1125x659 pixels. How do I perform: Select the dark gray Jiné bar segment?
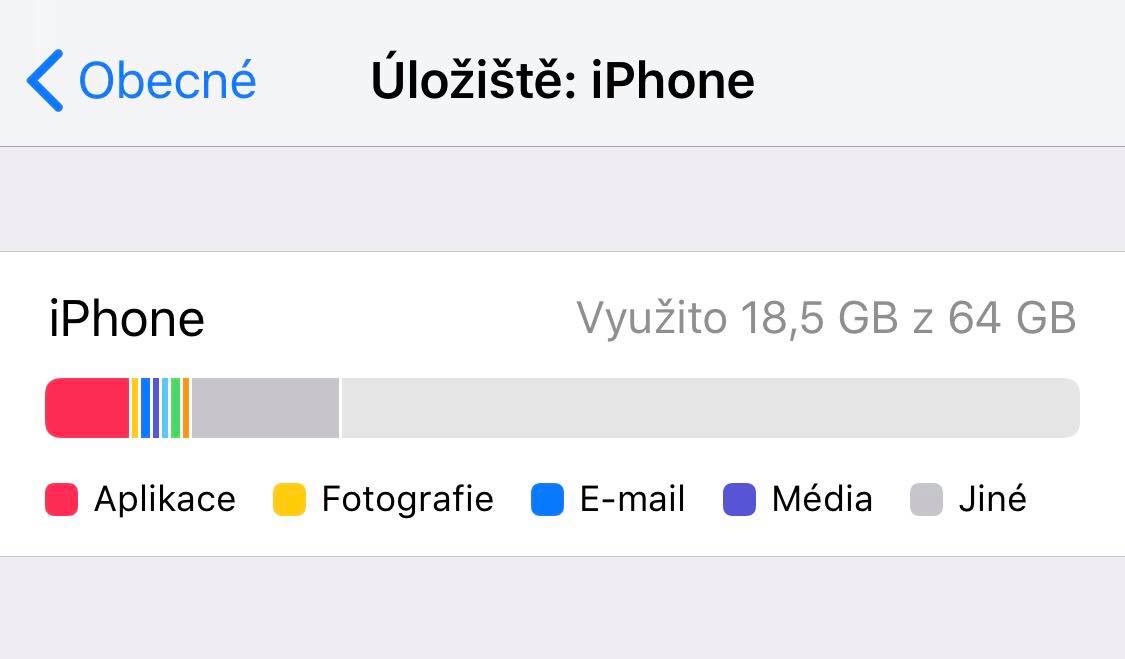265,408
